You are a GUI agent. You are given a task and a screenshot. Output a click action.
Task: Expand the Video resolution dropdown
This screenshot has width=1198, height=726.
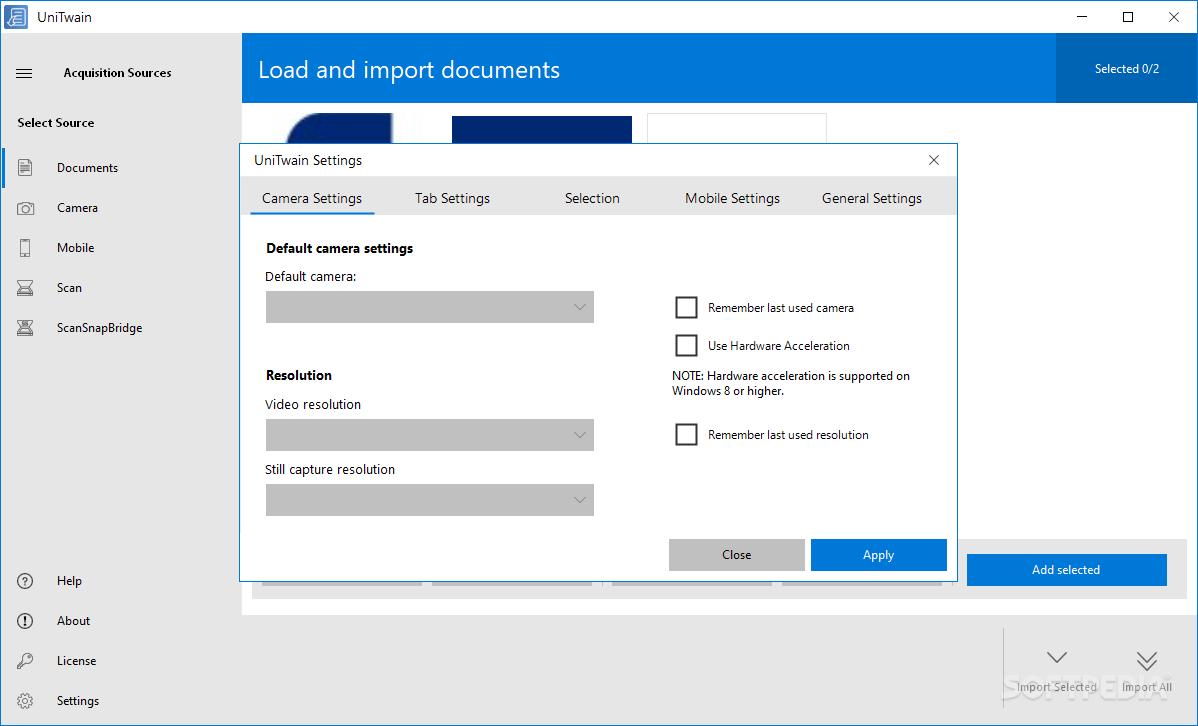(429, 435)
